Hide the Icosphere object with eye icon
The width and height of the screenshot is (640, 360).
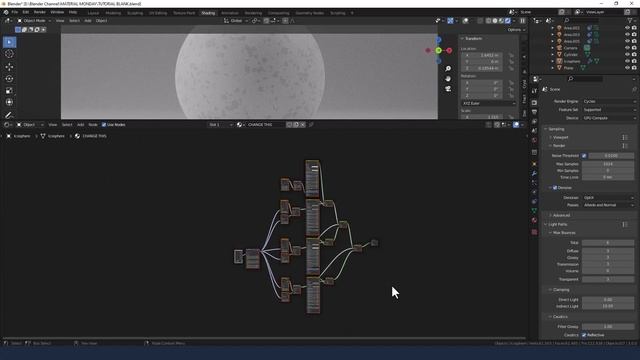[627, 61]
